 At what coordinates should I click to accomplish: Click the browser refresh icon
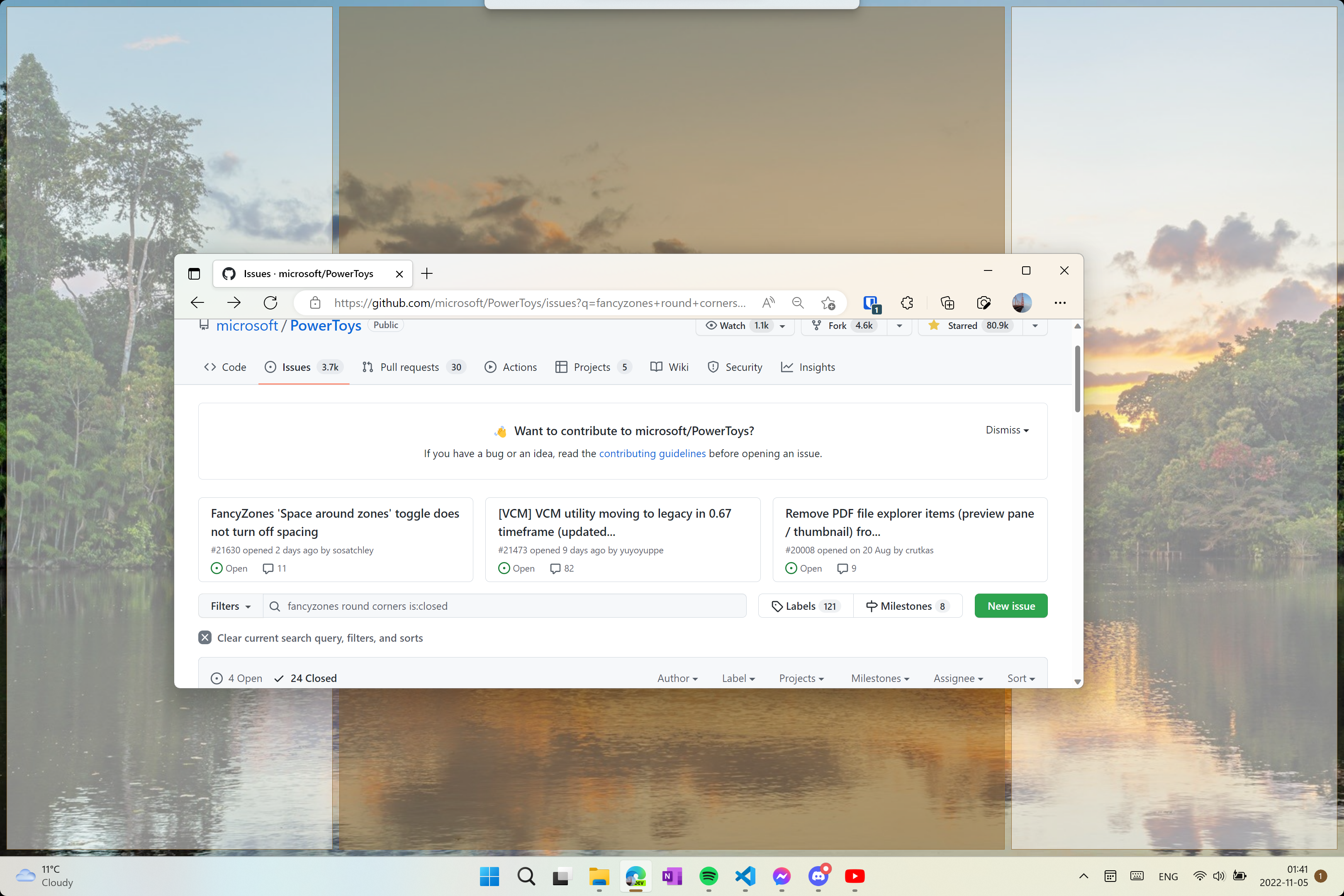(270, 303)
